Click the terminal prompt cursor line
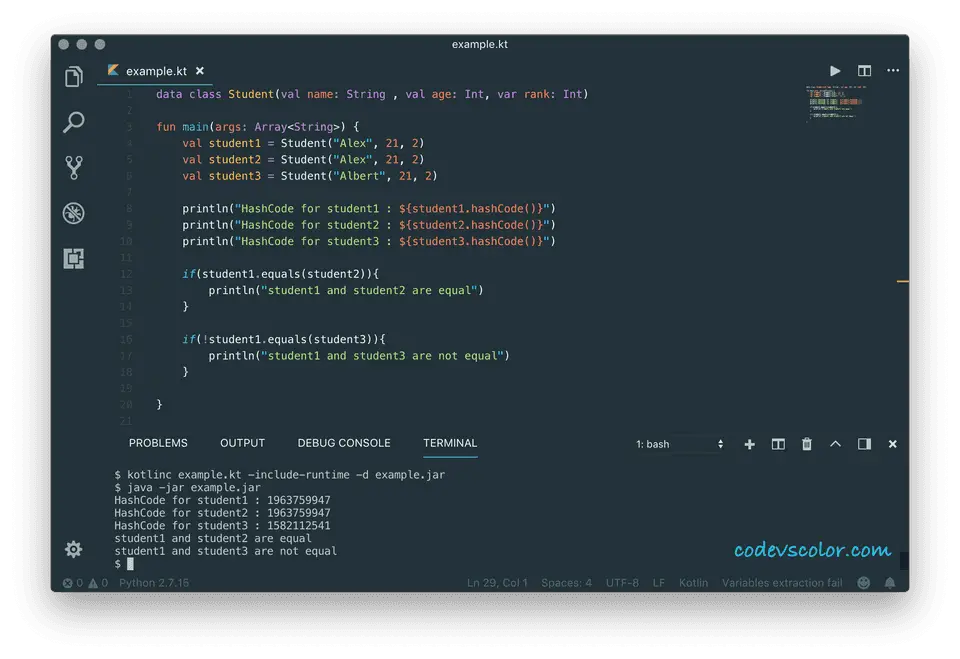 pyautogui.click(x=124, y=564)
